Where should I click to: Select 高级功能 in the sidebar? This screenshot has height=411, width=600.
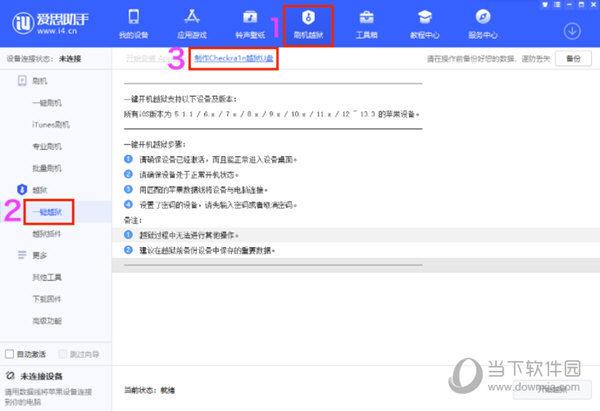pyautogui.click(x=47, y=321)
